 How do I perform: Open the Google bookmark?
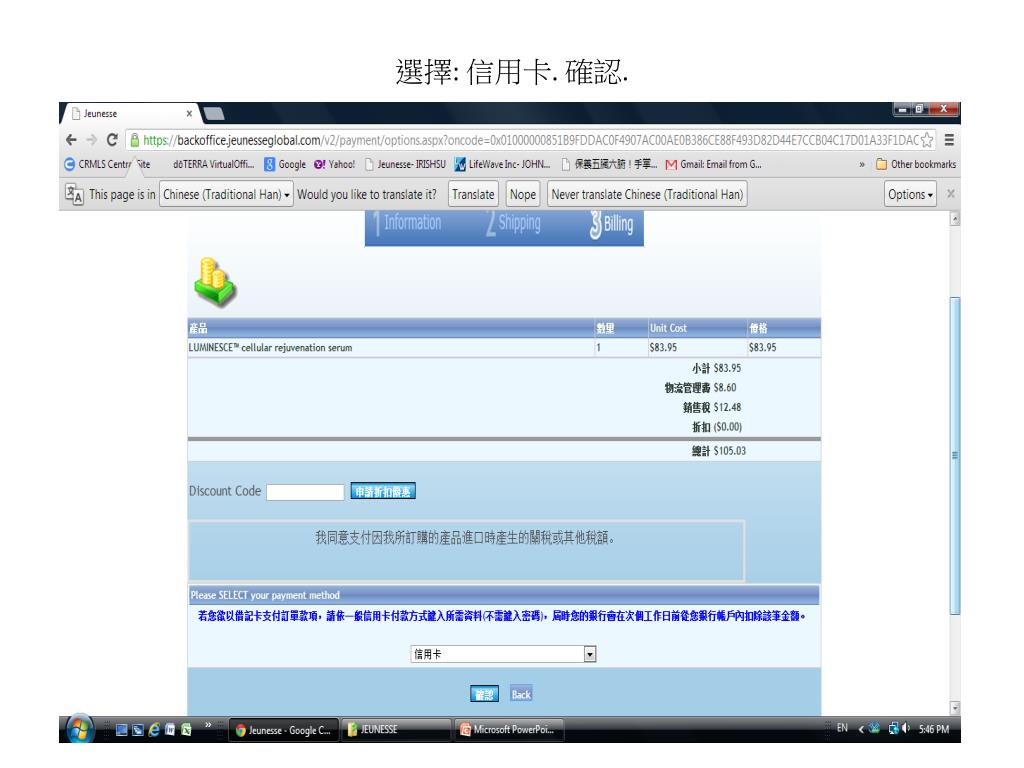coord(285,164)
